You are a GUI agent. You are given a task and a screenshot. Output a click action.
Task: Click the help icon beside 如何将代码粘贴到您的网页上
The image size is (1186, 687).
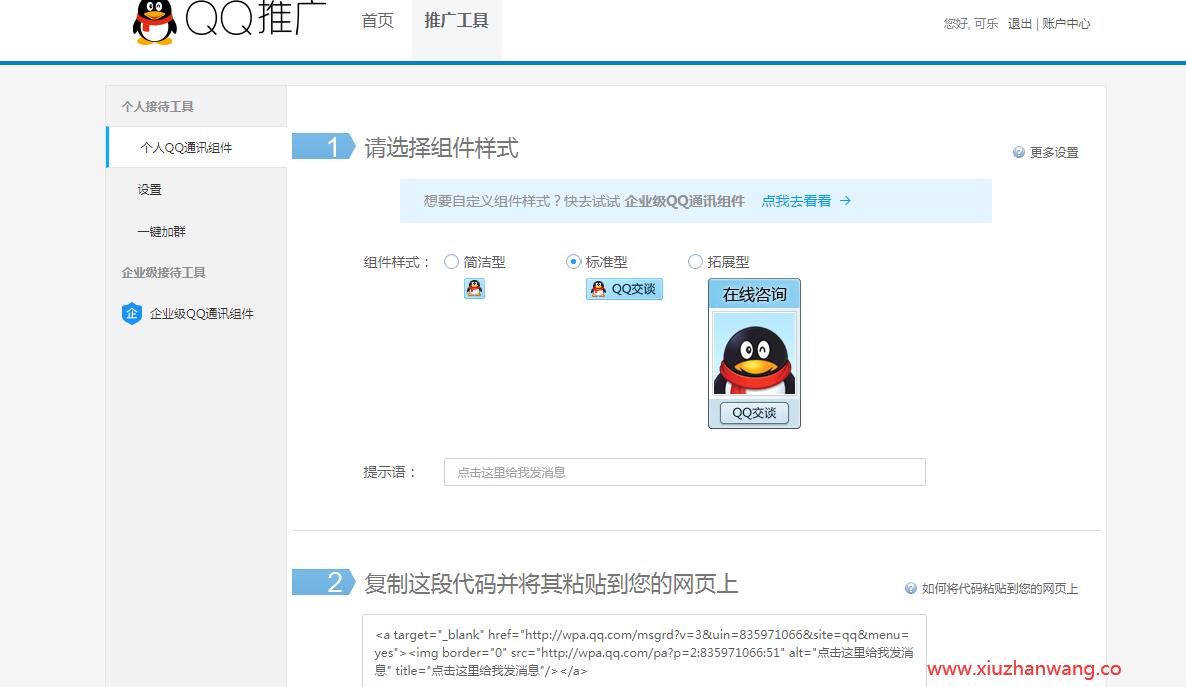point(911,588)
